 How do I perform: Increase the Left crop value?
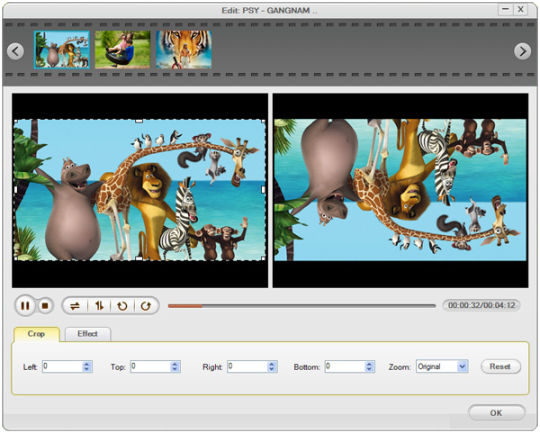point(87,364)
